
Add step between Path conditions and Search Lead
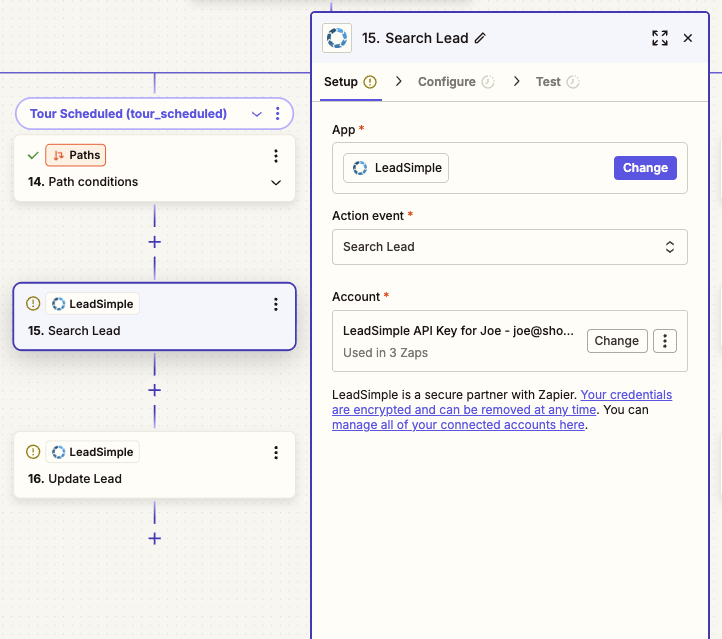[x=154, y=242]
